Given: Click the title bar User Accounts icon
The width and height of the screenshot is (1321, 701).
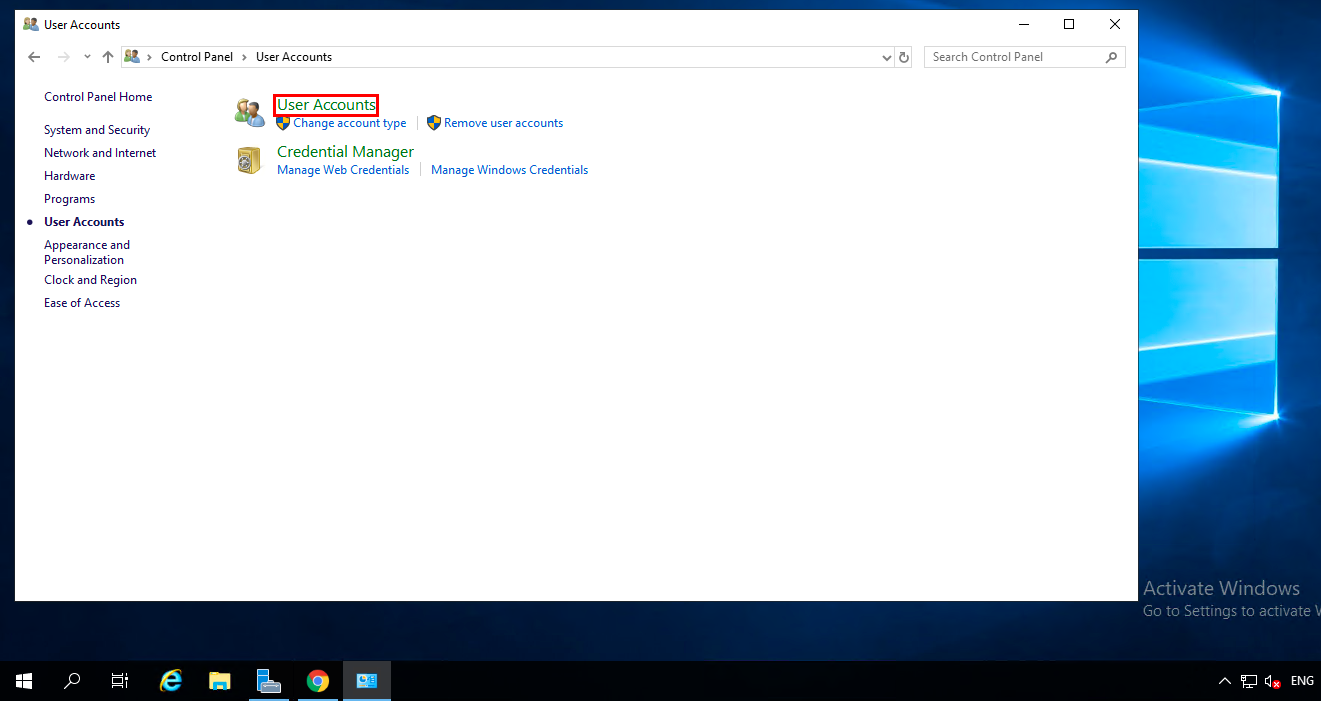Looking at the screenshot, I should tap(31, 24).
